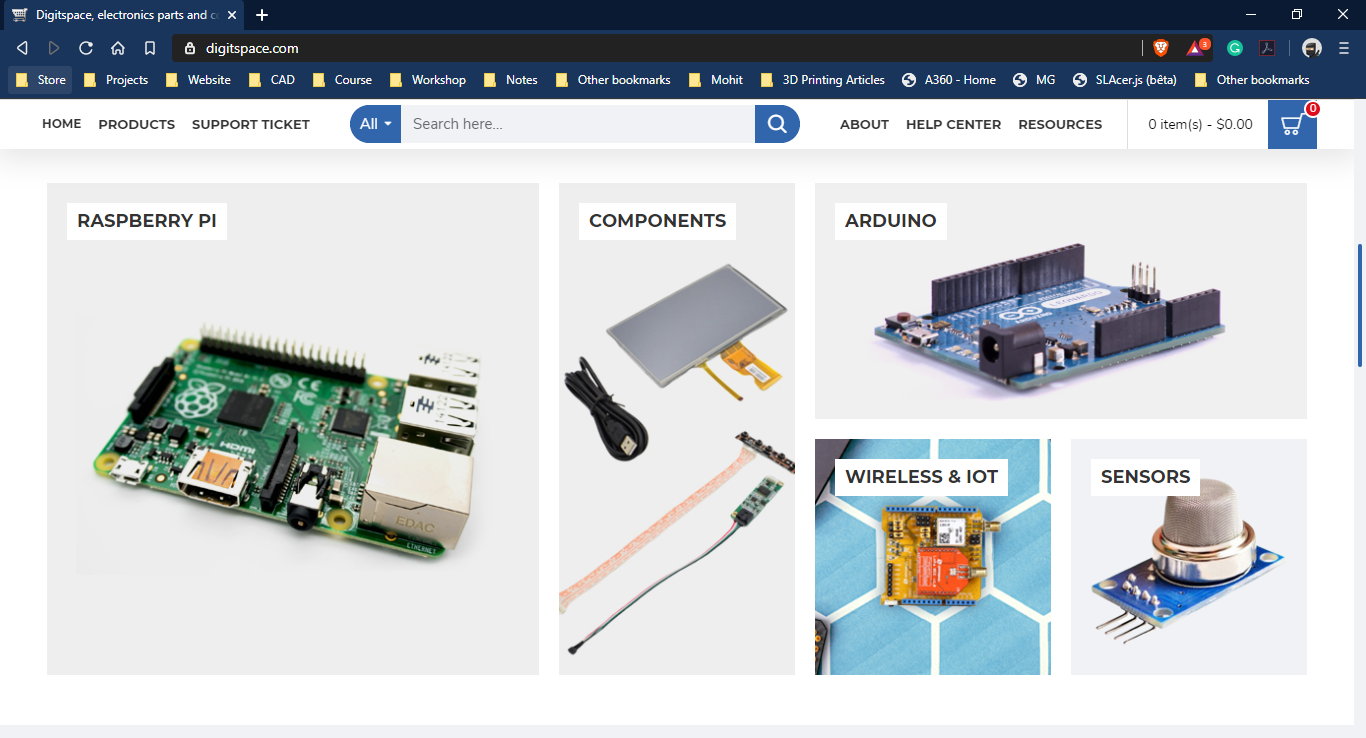The width and height of the screenshot is (1366, 738).
Task: Open the Brave Shields lion icon
Action: 1161,48
